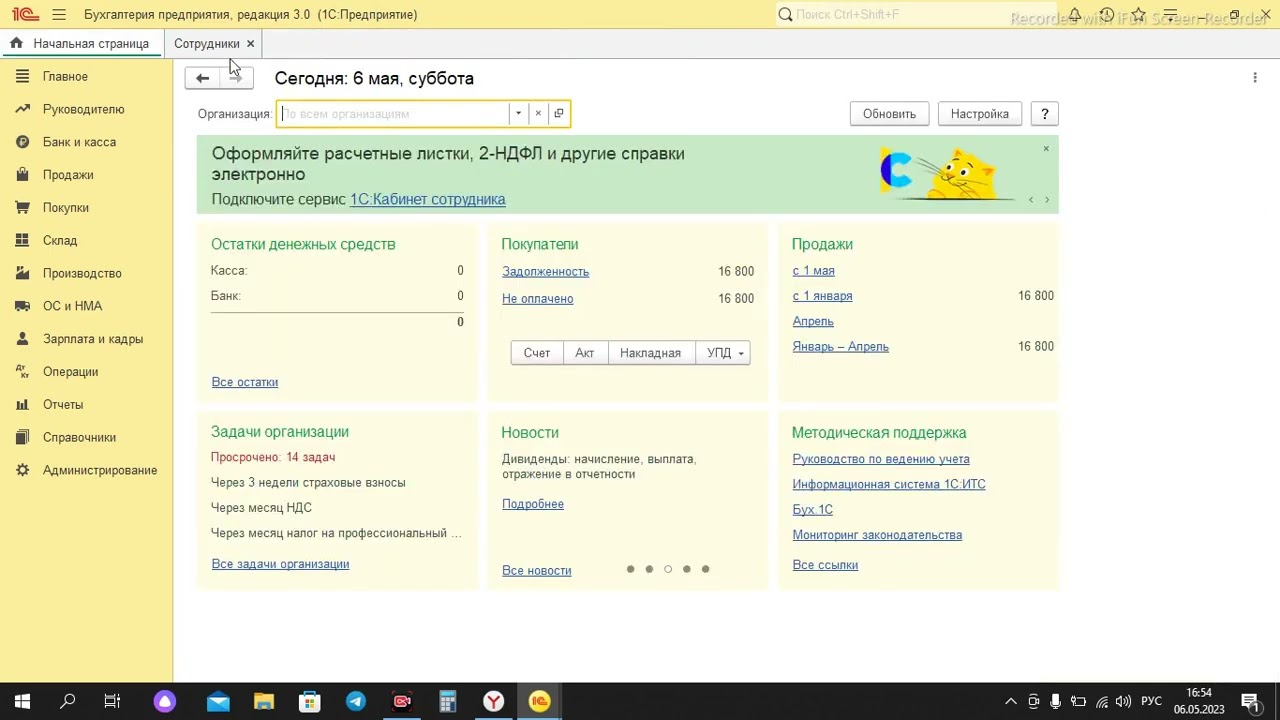Show next banner with right arrow
This screenshot has width=1280, height=720.
pos(1047,200)
